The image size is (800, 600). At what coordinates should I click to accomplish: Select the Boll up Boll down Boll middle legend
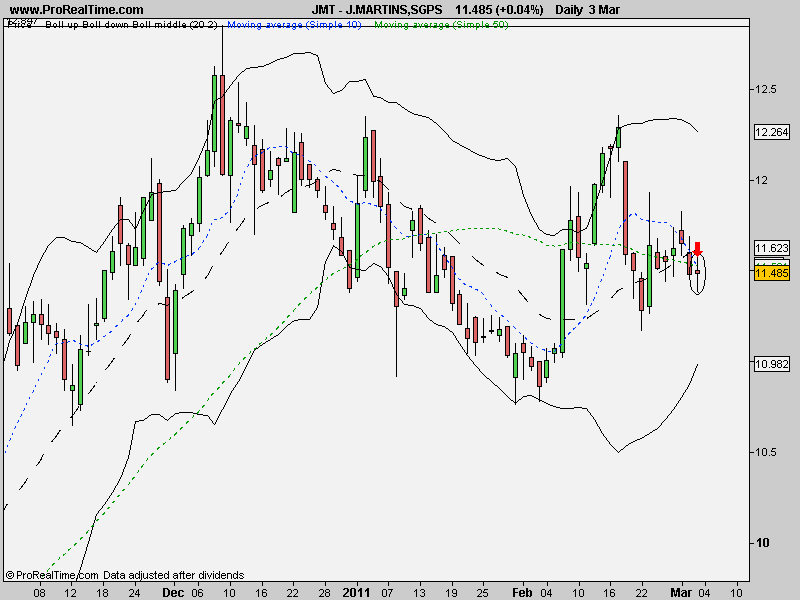tap(131, 24)
